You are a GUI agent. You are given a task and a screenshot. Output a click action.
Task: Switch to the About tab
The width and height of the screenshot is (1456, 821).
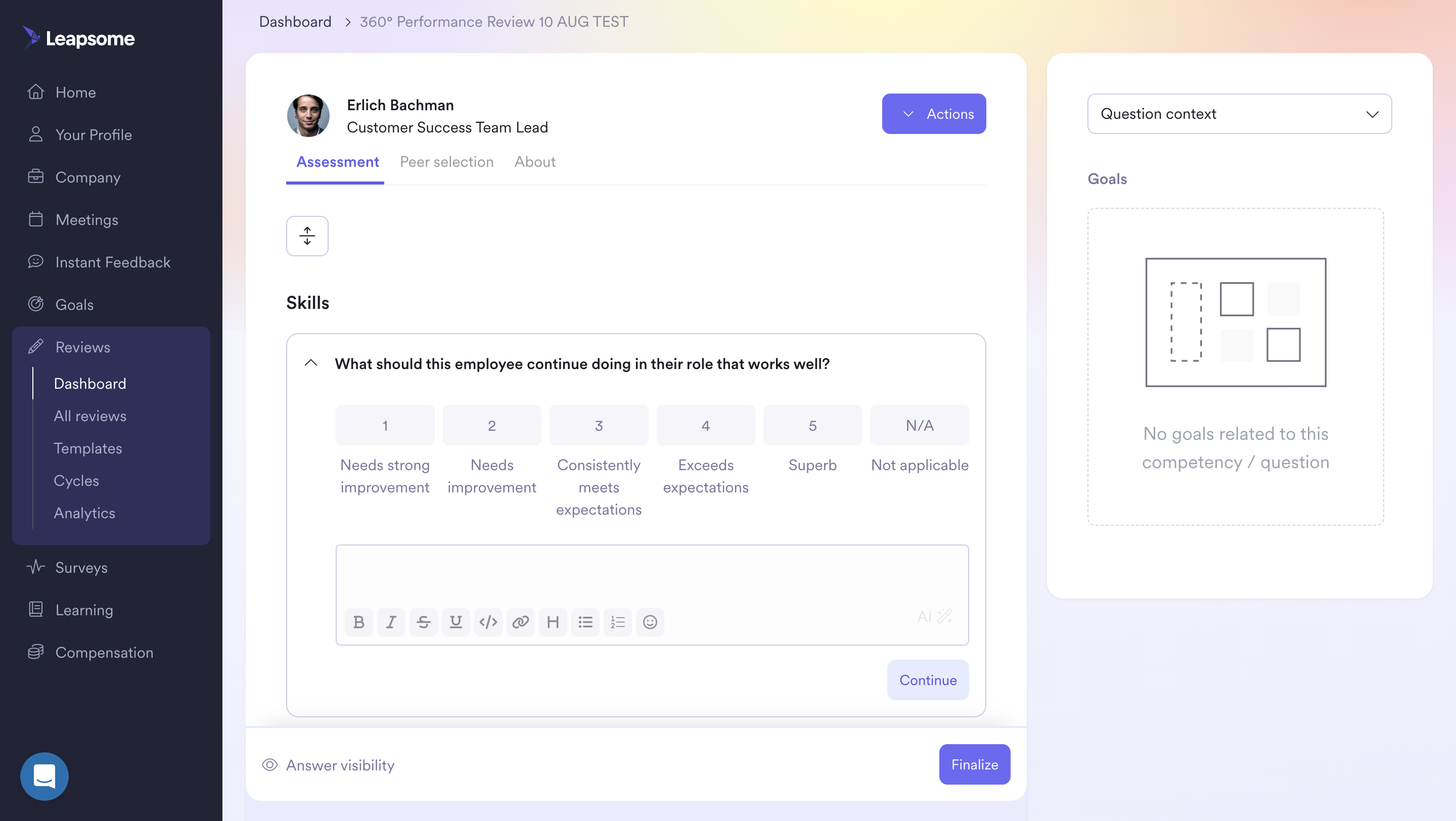(535, 162)
